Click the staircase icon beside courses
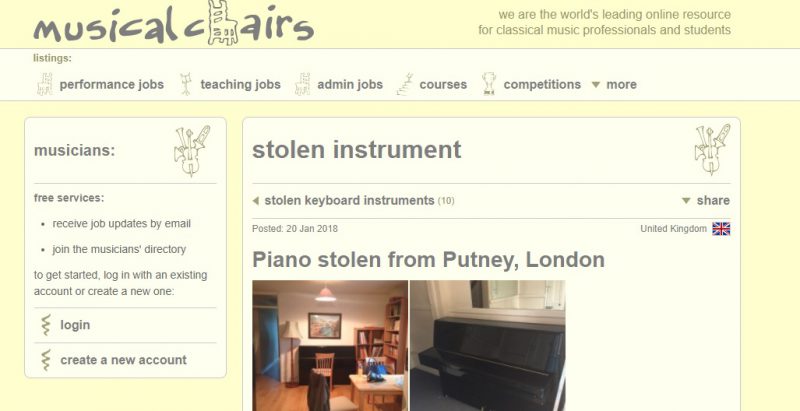800x411 pixels. [x=405, y=84]
